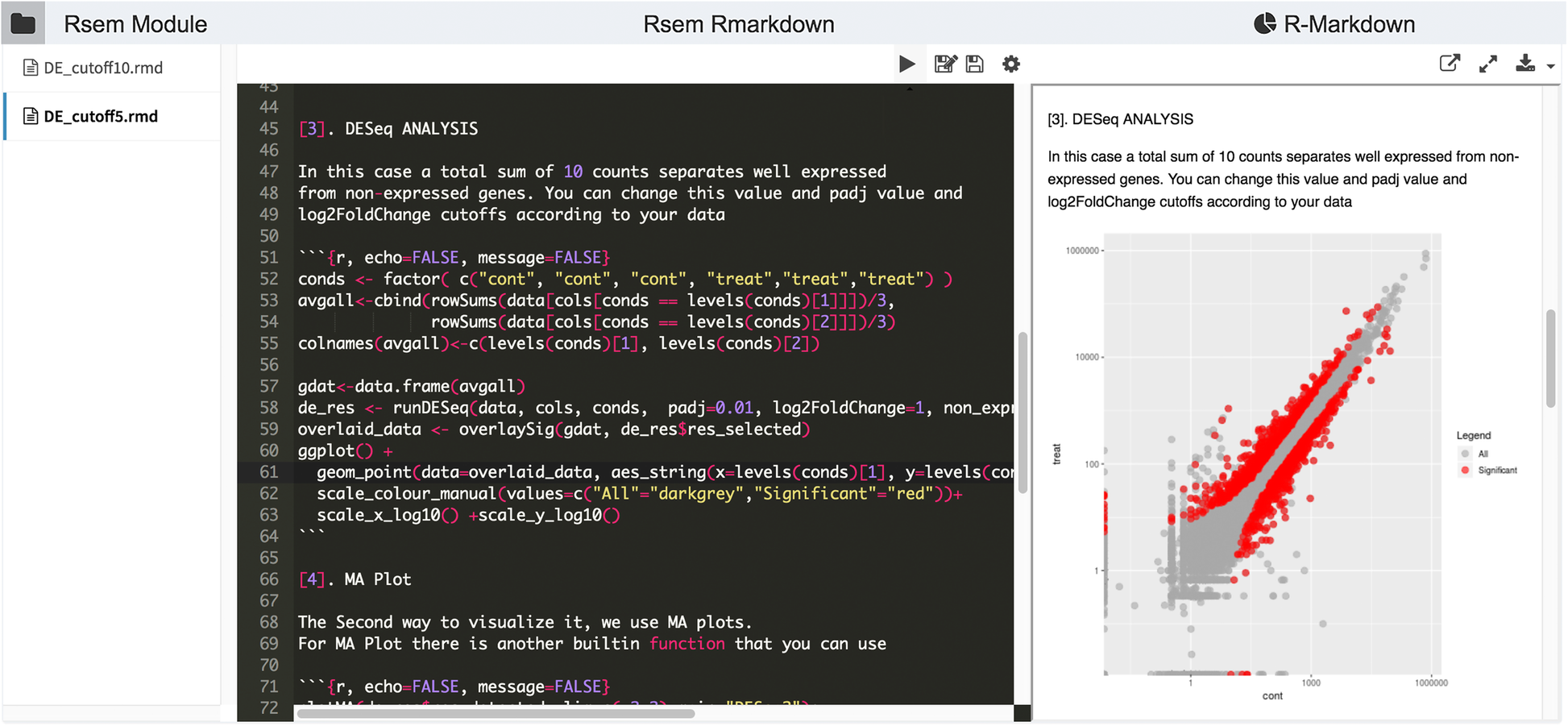
Task: Save file using floppy disk icon
Action: click(975, 64)
